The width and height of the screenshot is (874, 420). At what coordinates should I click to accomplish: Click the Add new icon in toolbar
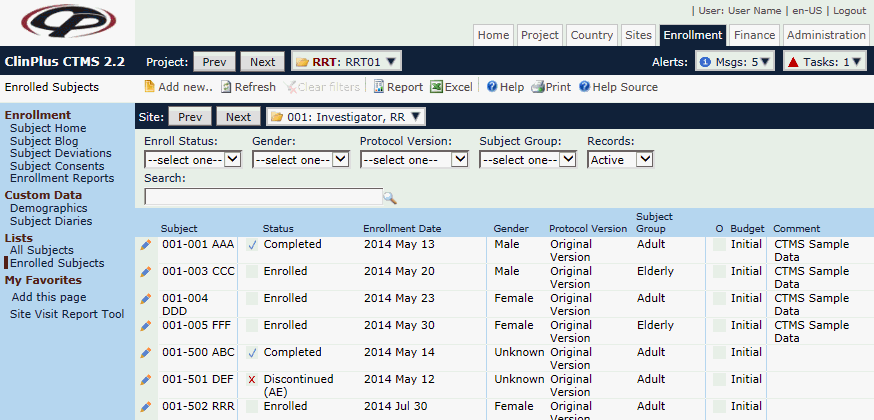[150, 87]
